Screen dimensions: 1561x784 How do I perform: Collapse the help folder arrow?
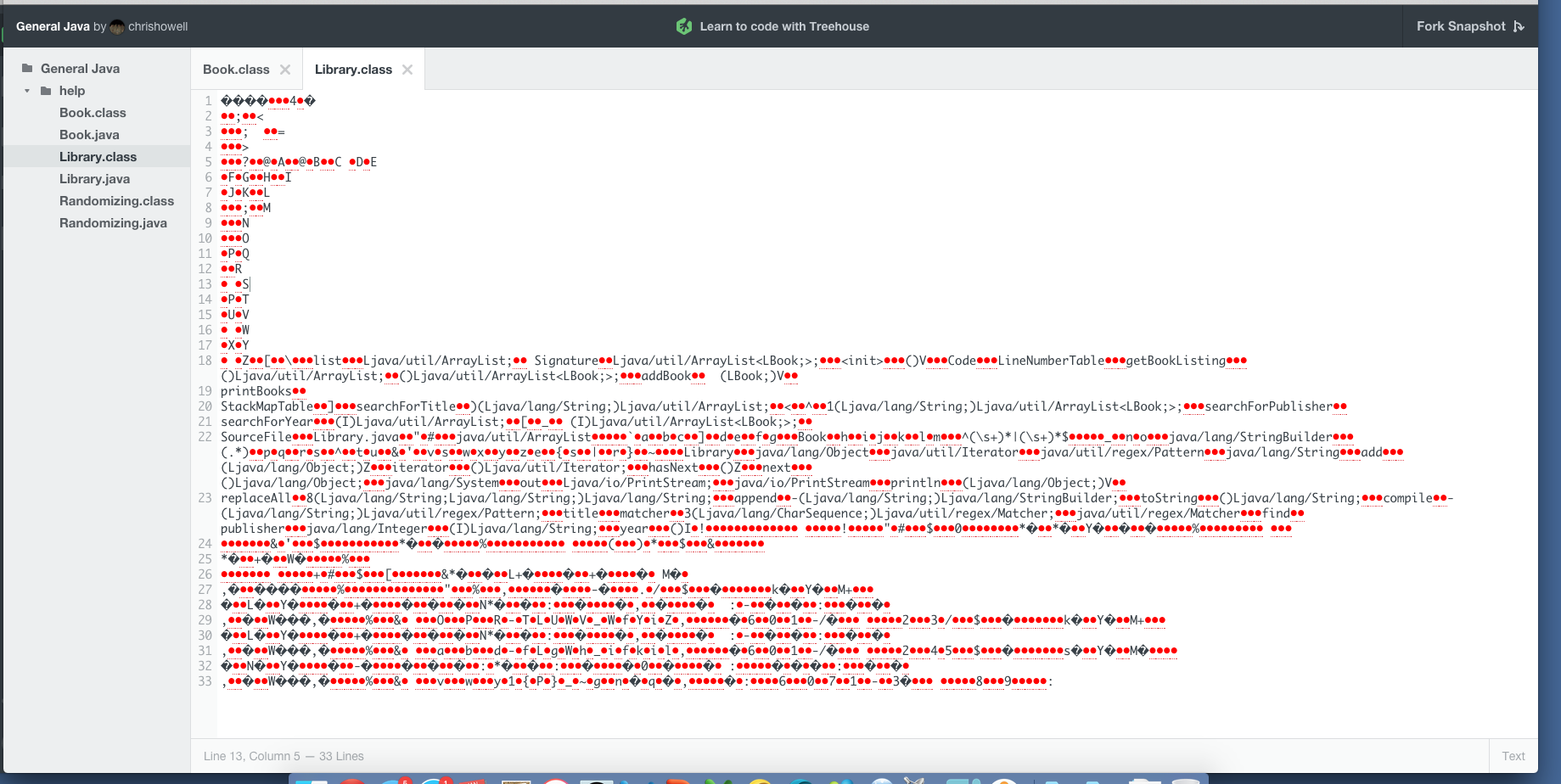click(x=27, y=91)
